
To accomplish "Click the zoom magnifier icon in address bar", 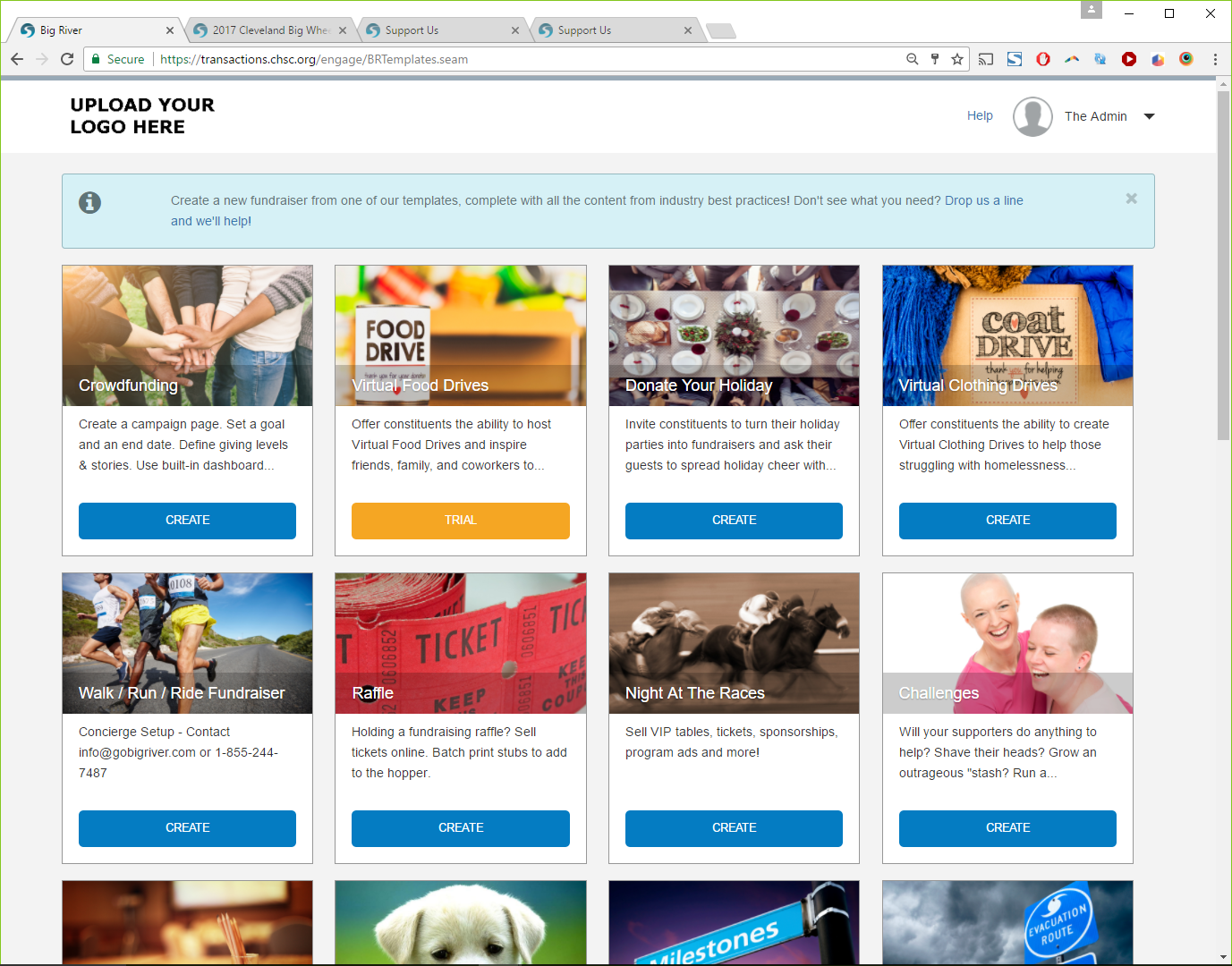I will (x=912, y=59).
